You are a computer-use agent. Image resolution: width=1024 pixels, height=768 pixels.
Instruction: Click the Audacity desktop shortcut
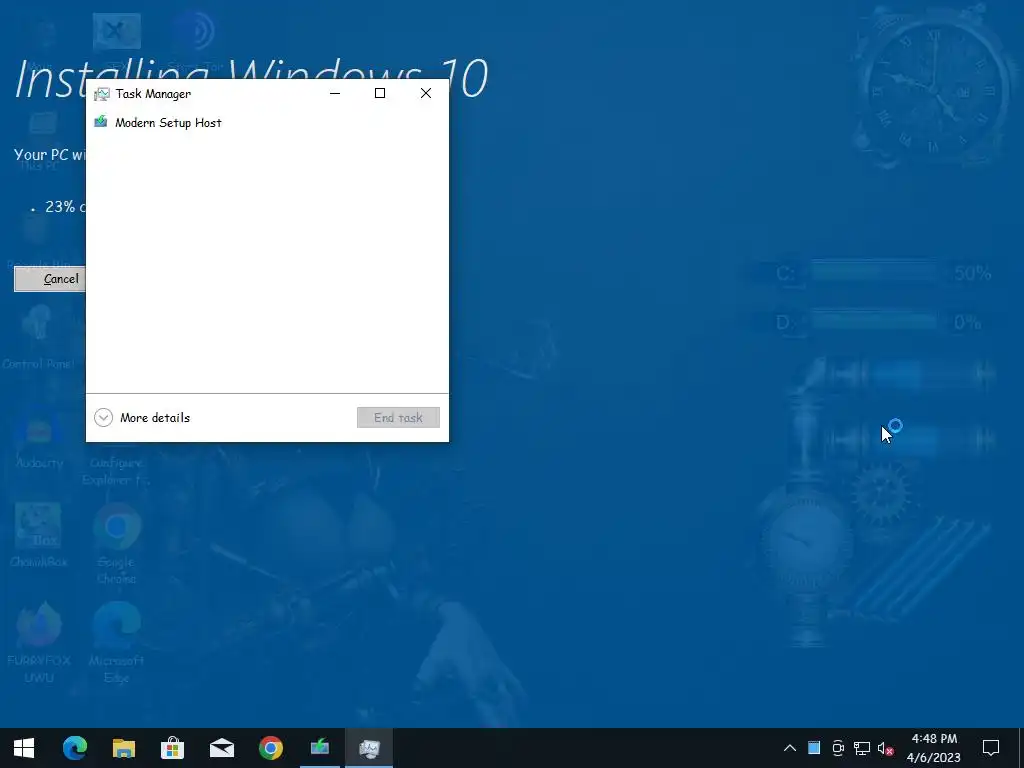pyautogui.click(x=39, y=438)
